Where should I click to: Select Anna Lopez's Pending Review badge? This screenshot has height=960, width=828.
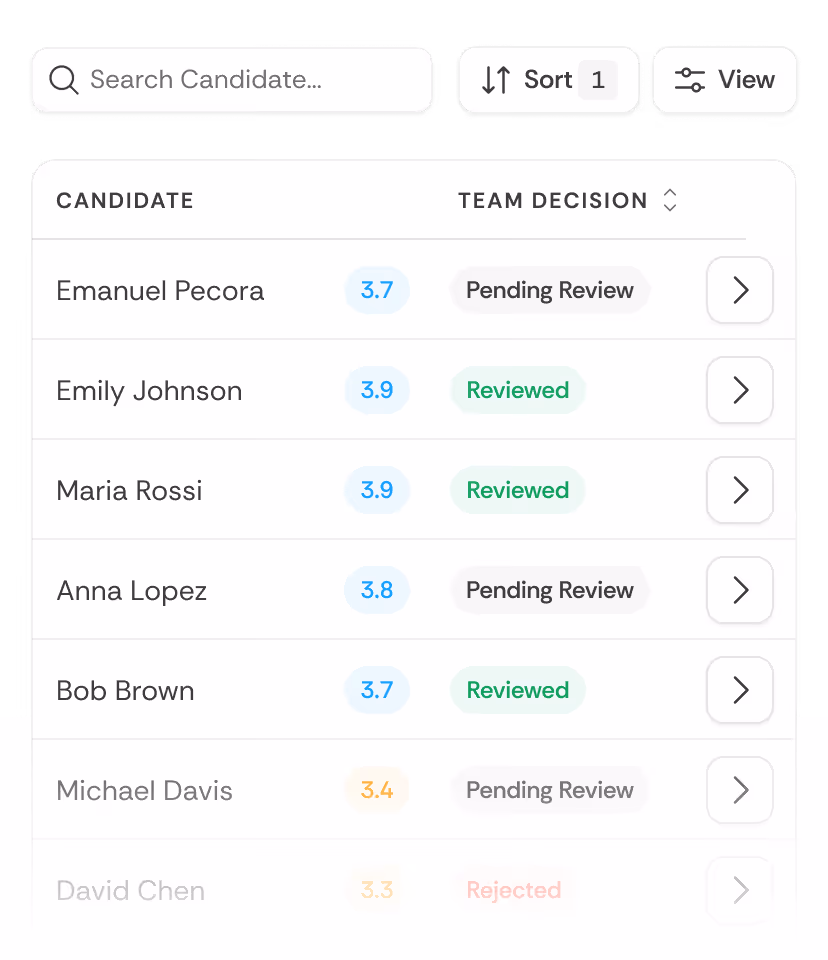(x=549, y=590)
